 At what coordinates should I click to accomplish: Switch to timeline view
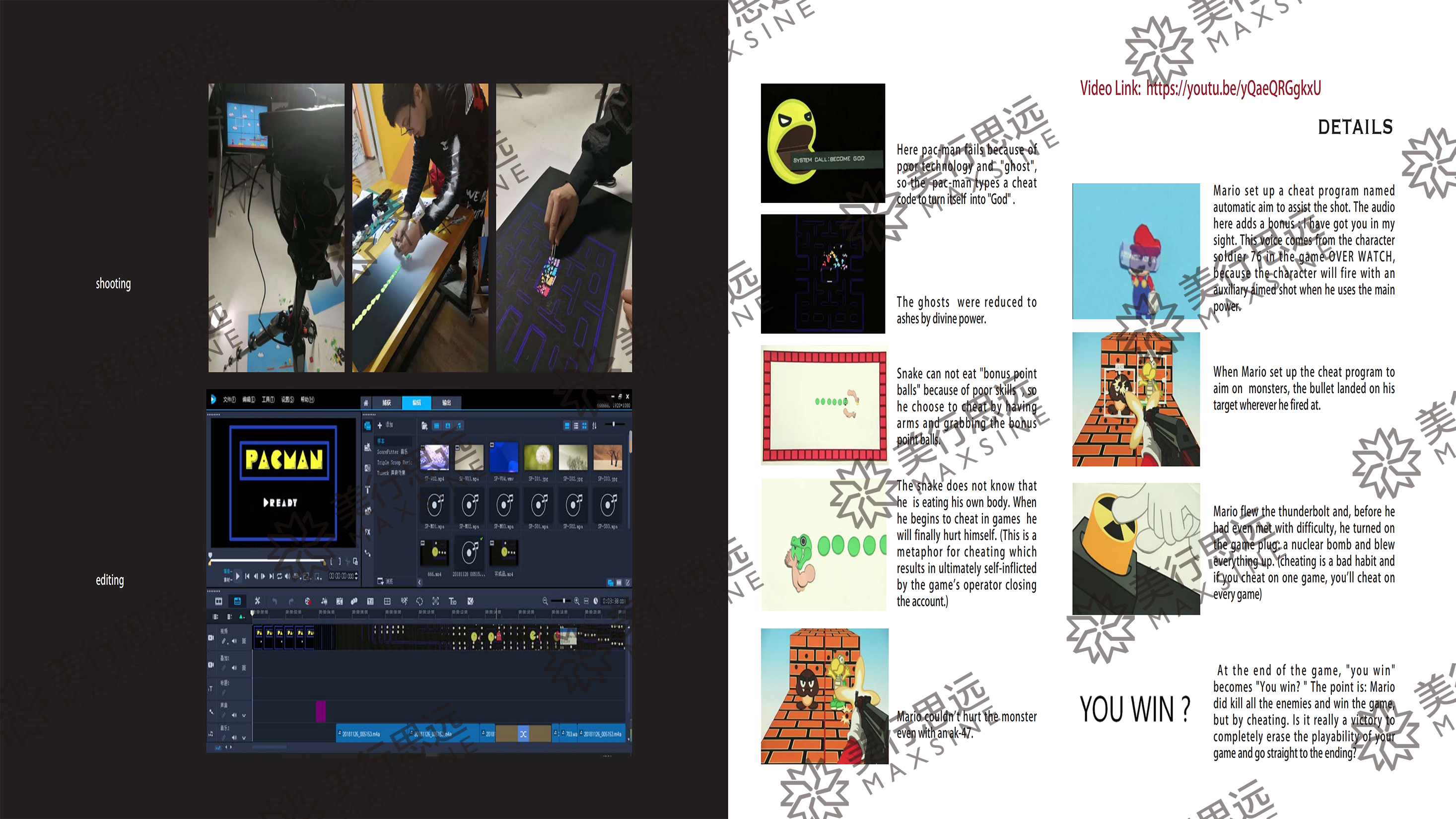[237, 602]
